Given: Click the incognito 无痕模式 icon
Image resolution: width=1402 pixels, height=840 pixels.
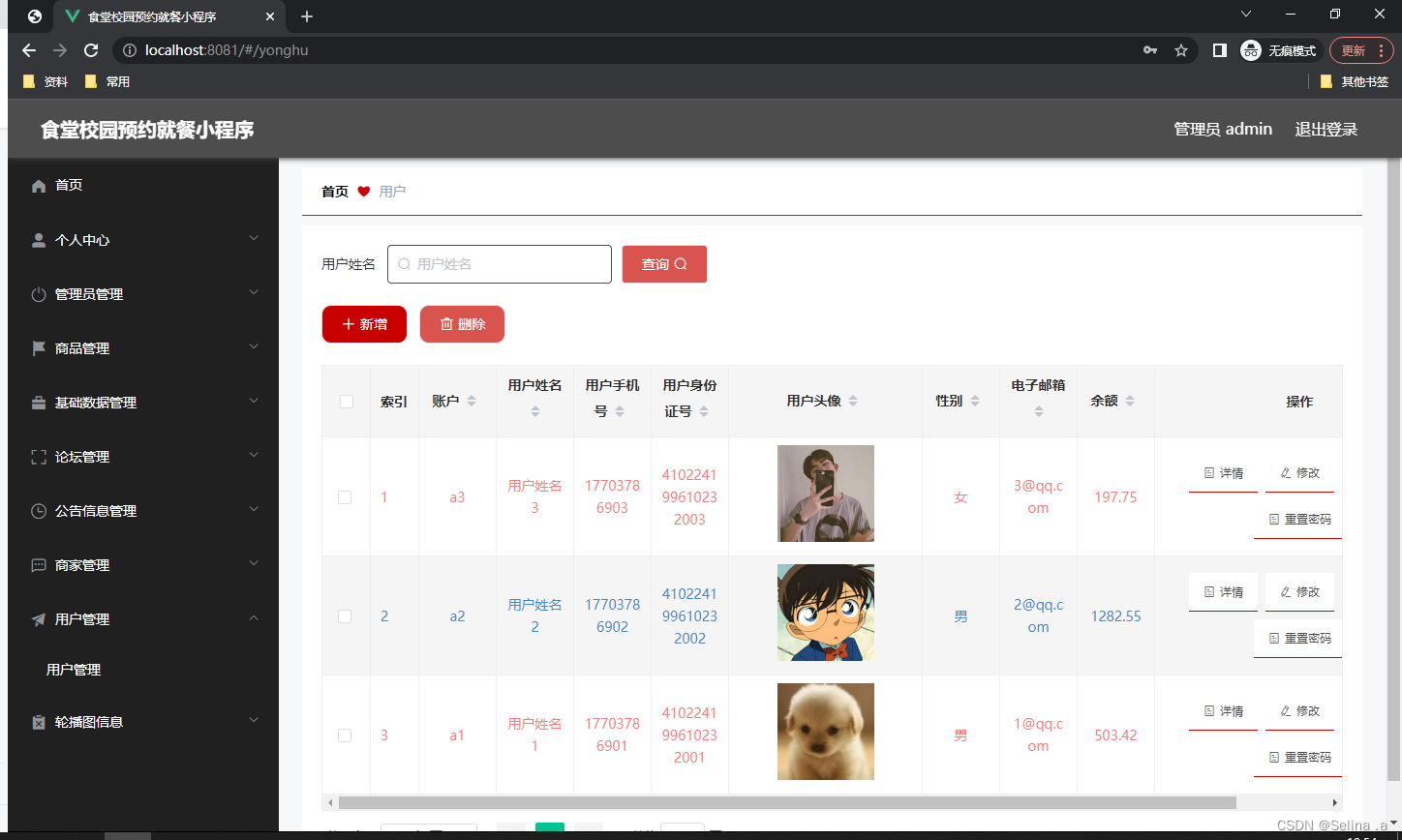Looking at the screenshot, I should point(1251,50).
